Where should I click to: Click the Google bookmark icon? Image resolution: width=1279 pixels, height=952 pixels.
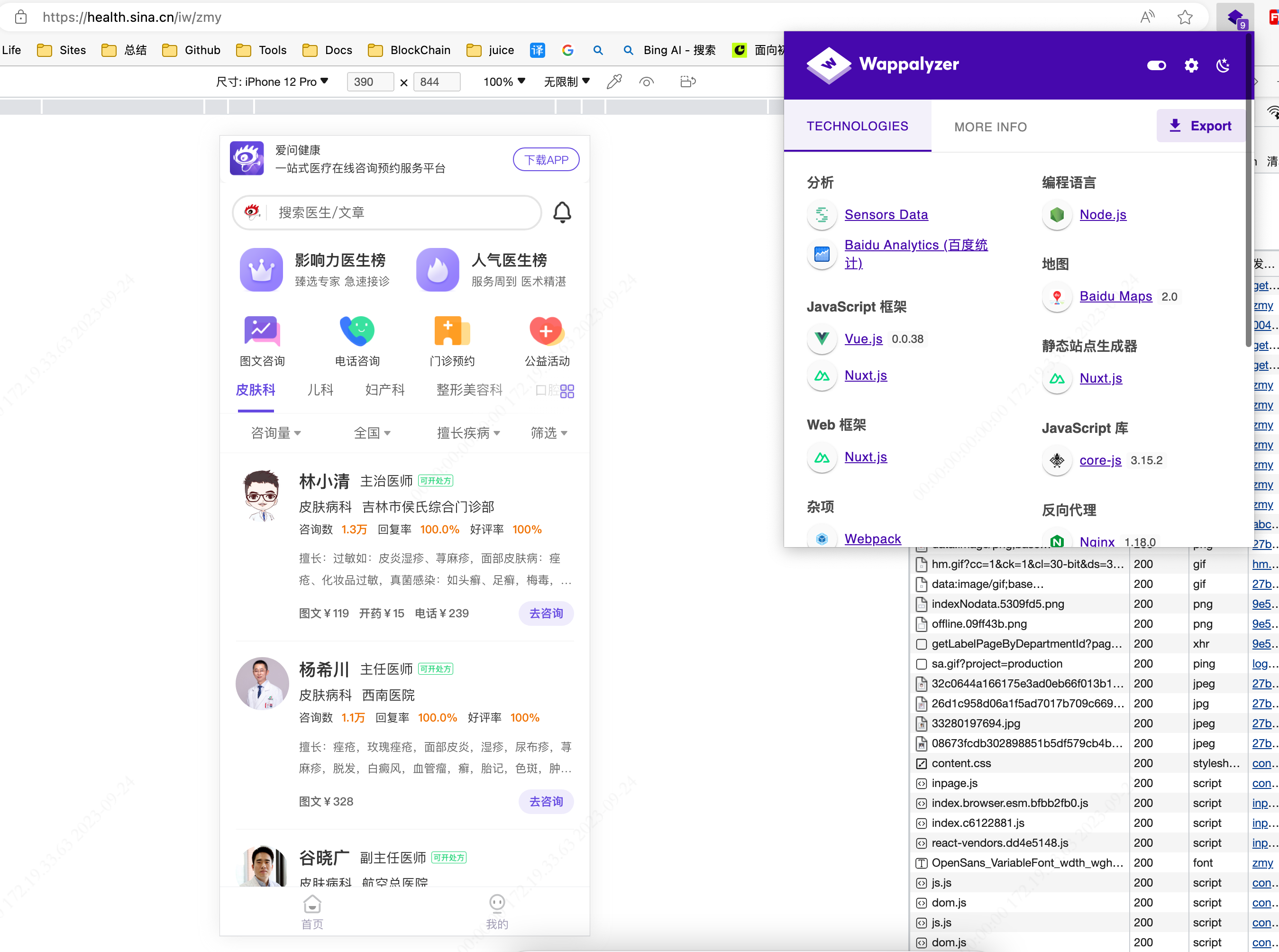(x=567, y=50)
